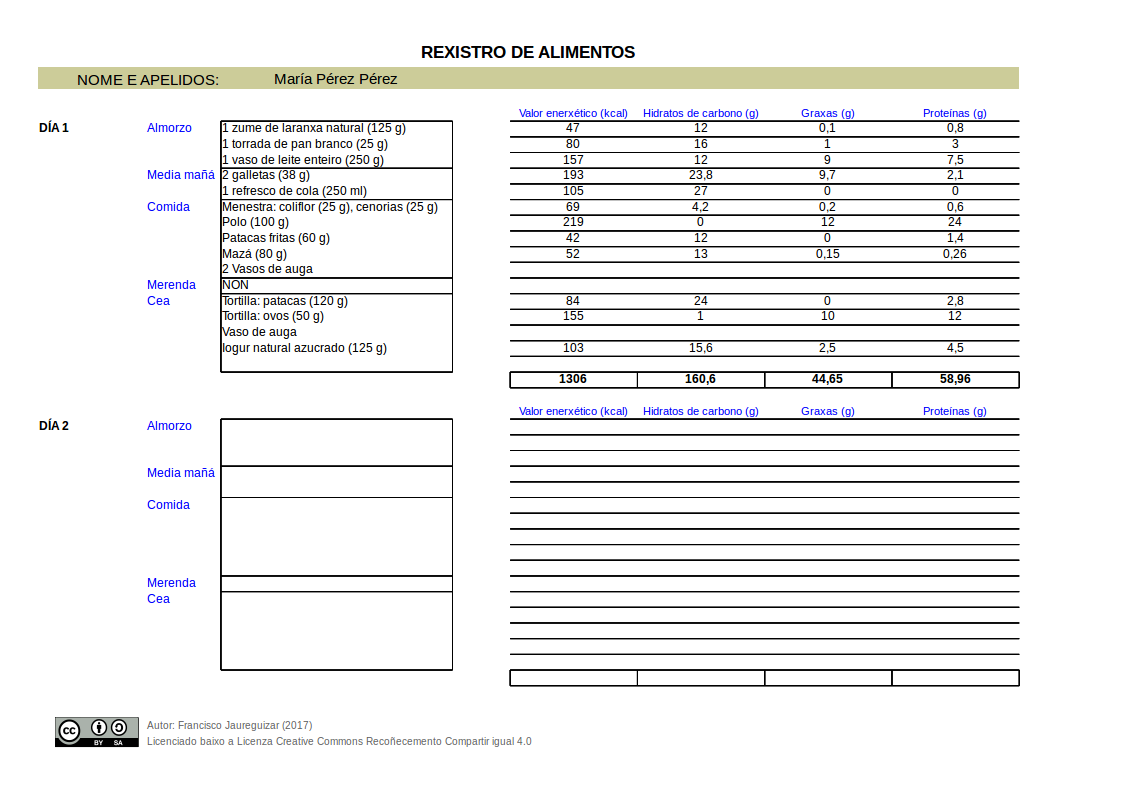Select the author credit 'Francisco Jaureguizar (2017)'
The height and width of the screenshot is (793, 1122).
click(x=229, y=725)
